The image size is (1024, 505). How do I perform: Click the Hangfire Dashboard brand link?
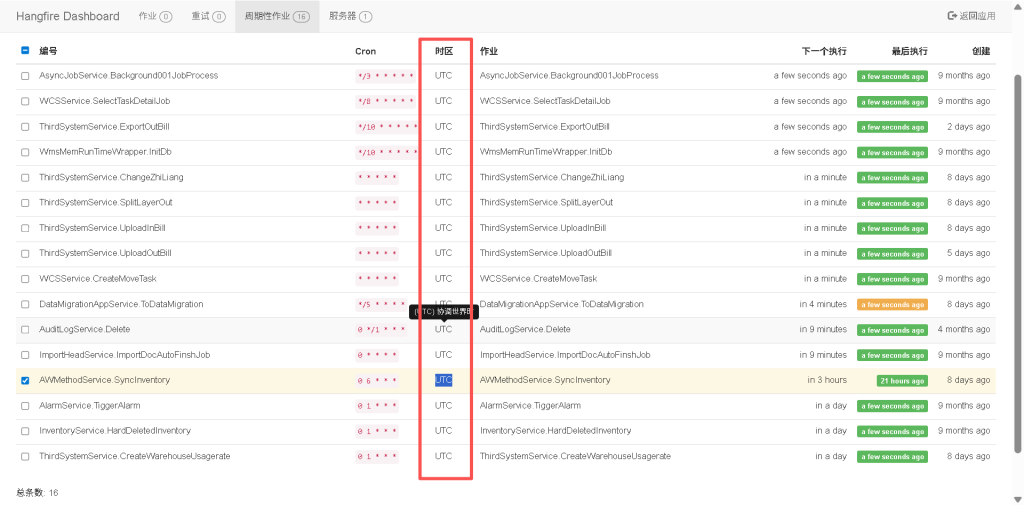68,16
